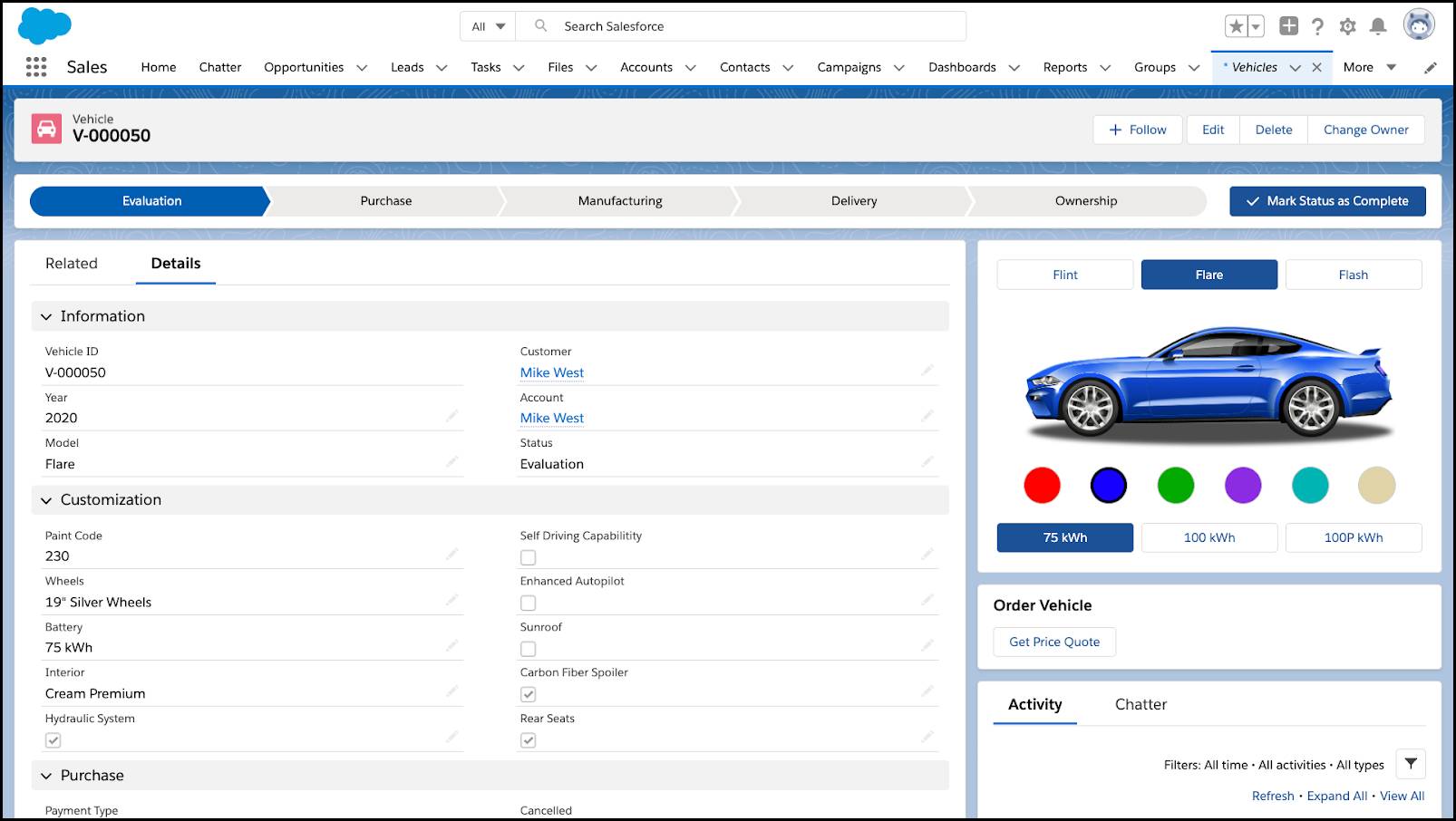Viewport: 1456px width, 821px height.
Task: Collapse the Customization section
Action: pyautogui.click(x=46, y=500)
